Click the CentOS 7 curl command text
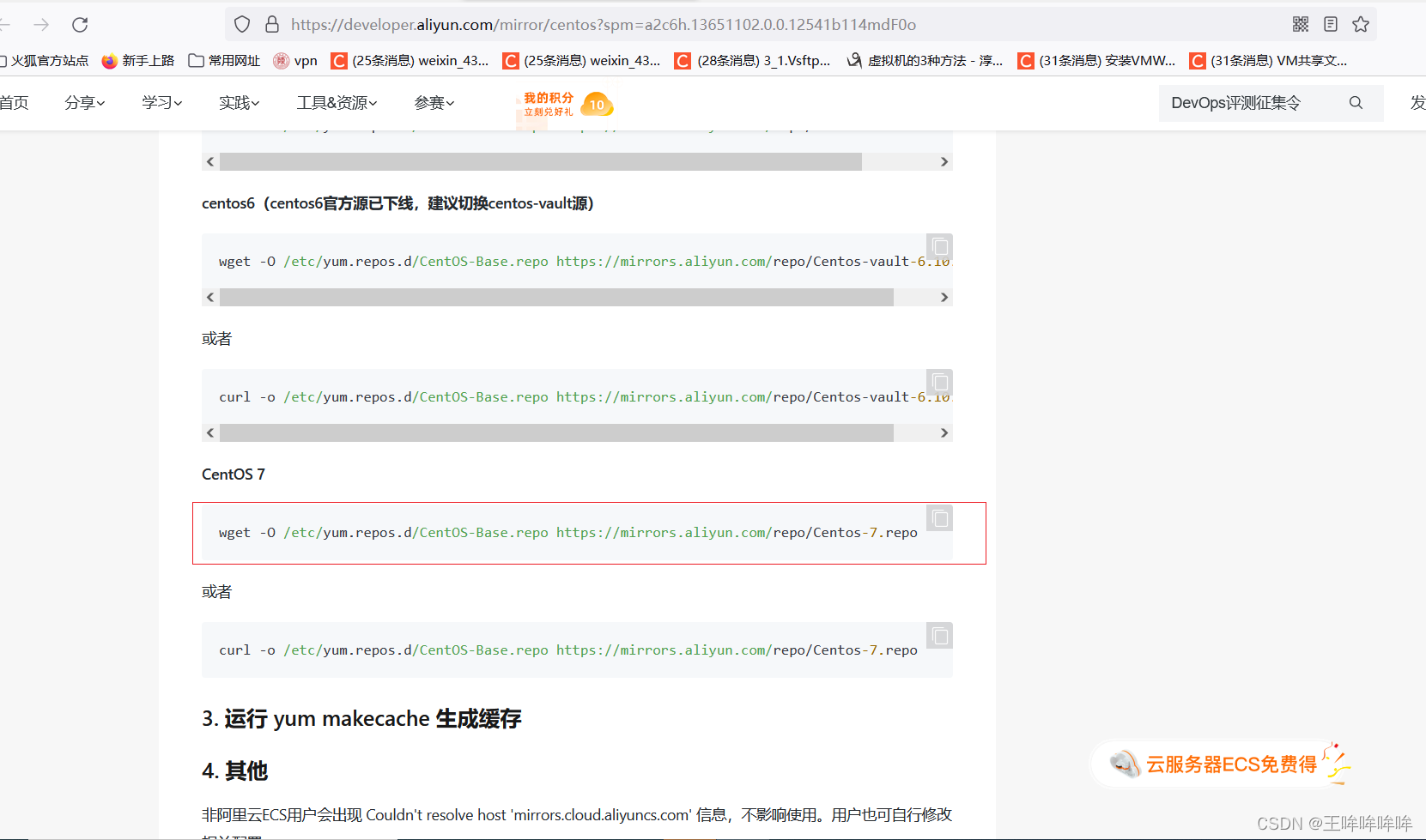Image resolution: width=1426 pixels, height=840 pixels. 567,650
